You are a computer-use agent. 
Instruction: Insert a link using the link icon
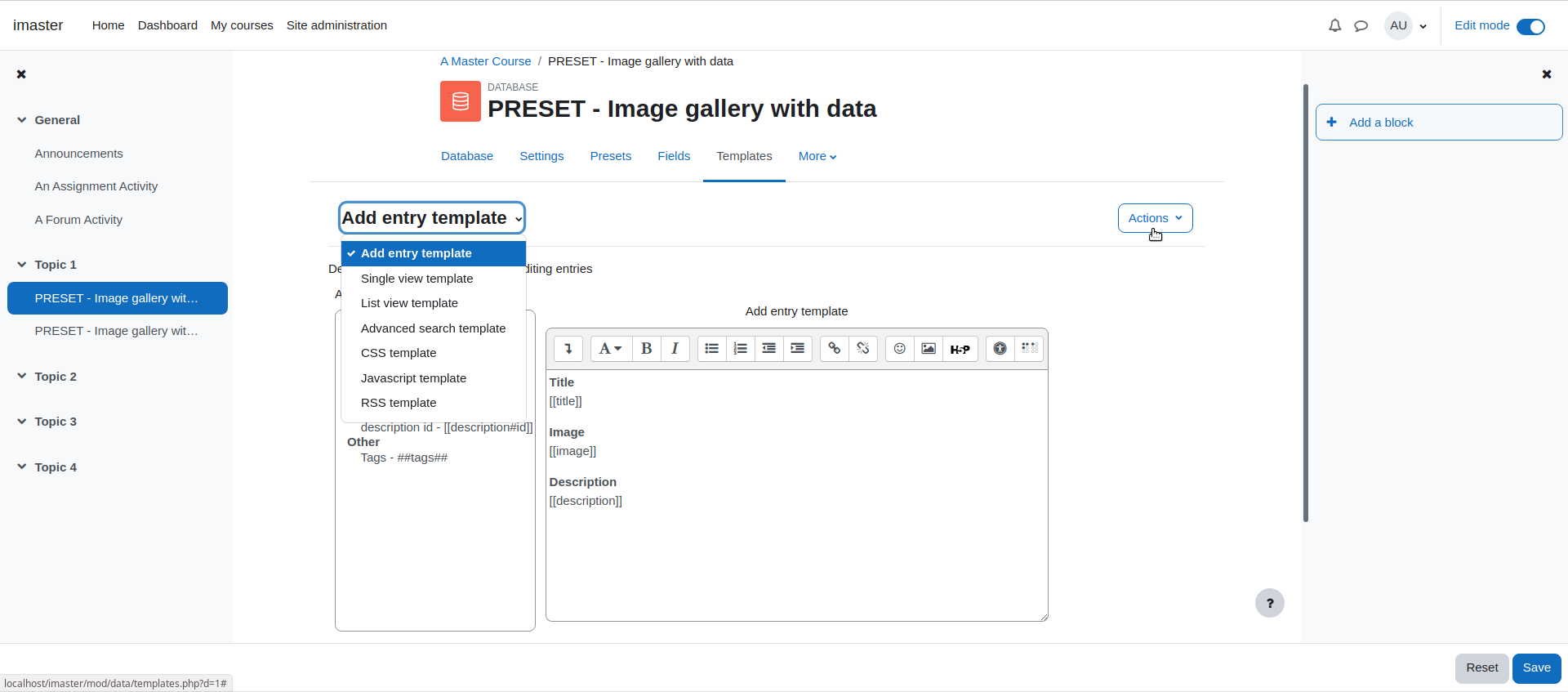tap(834, 349)
